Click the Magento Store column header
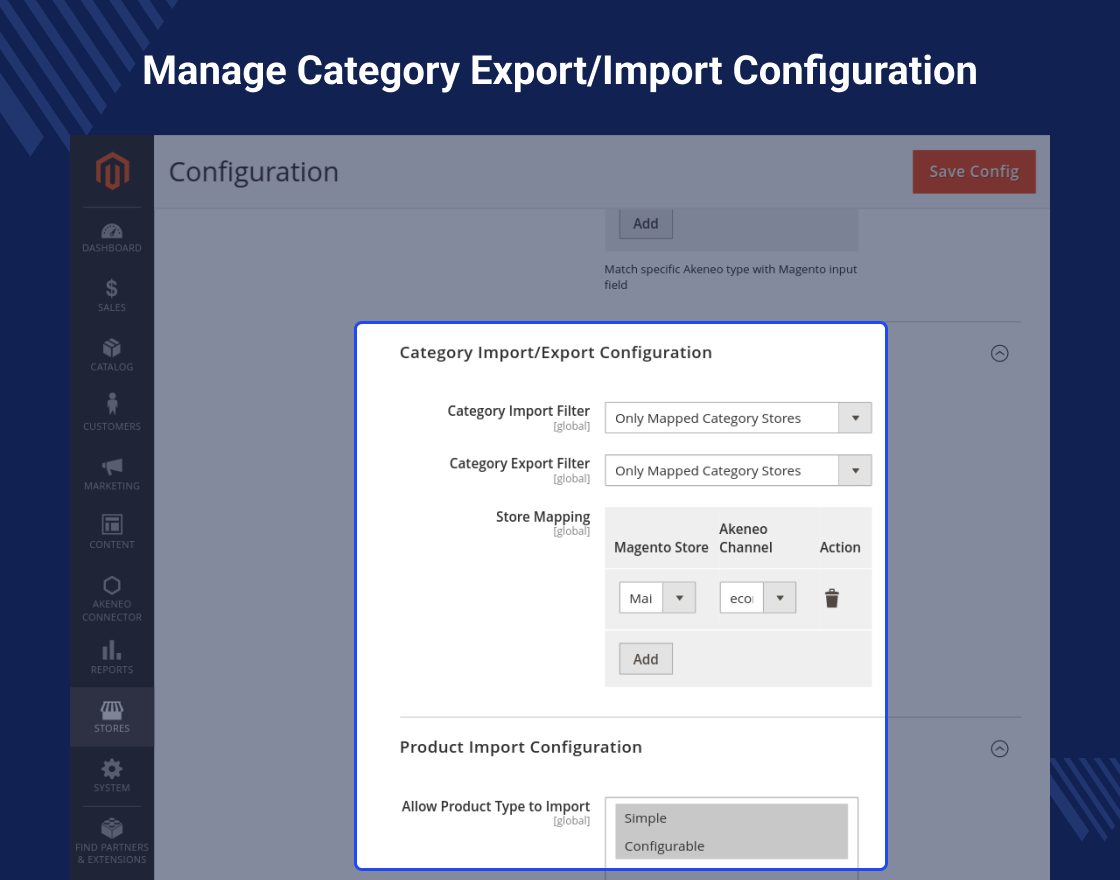Image resolution: width=1120 pixels, height=880 pixels. [x=661, y=547]
